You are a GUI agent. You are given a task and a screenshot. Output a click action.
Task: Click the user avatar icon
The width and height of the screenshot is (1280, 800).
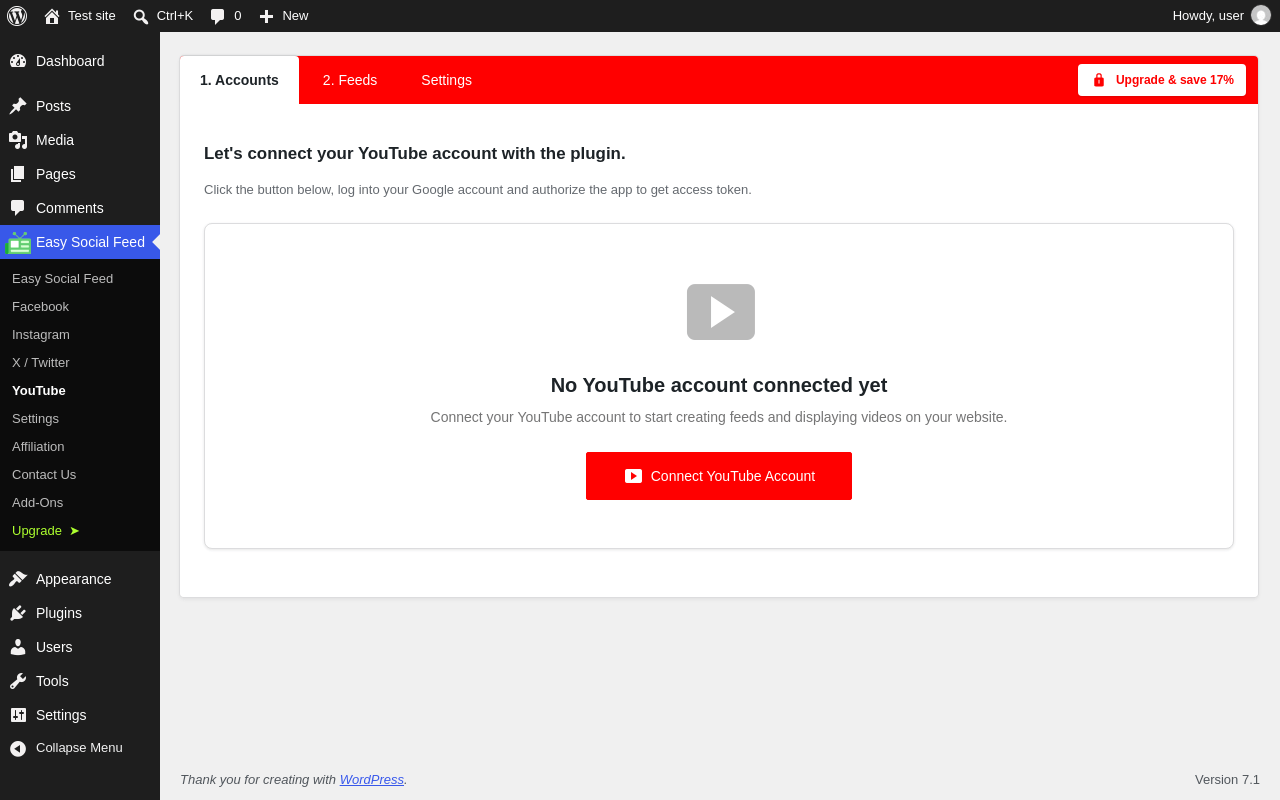[x=1261, y=15]
